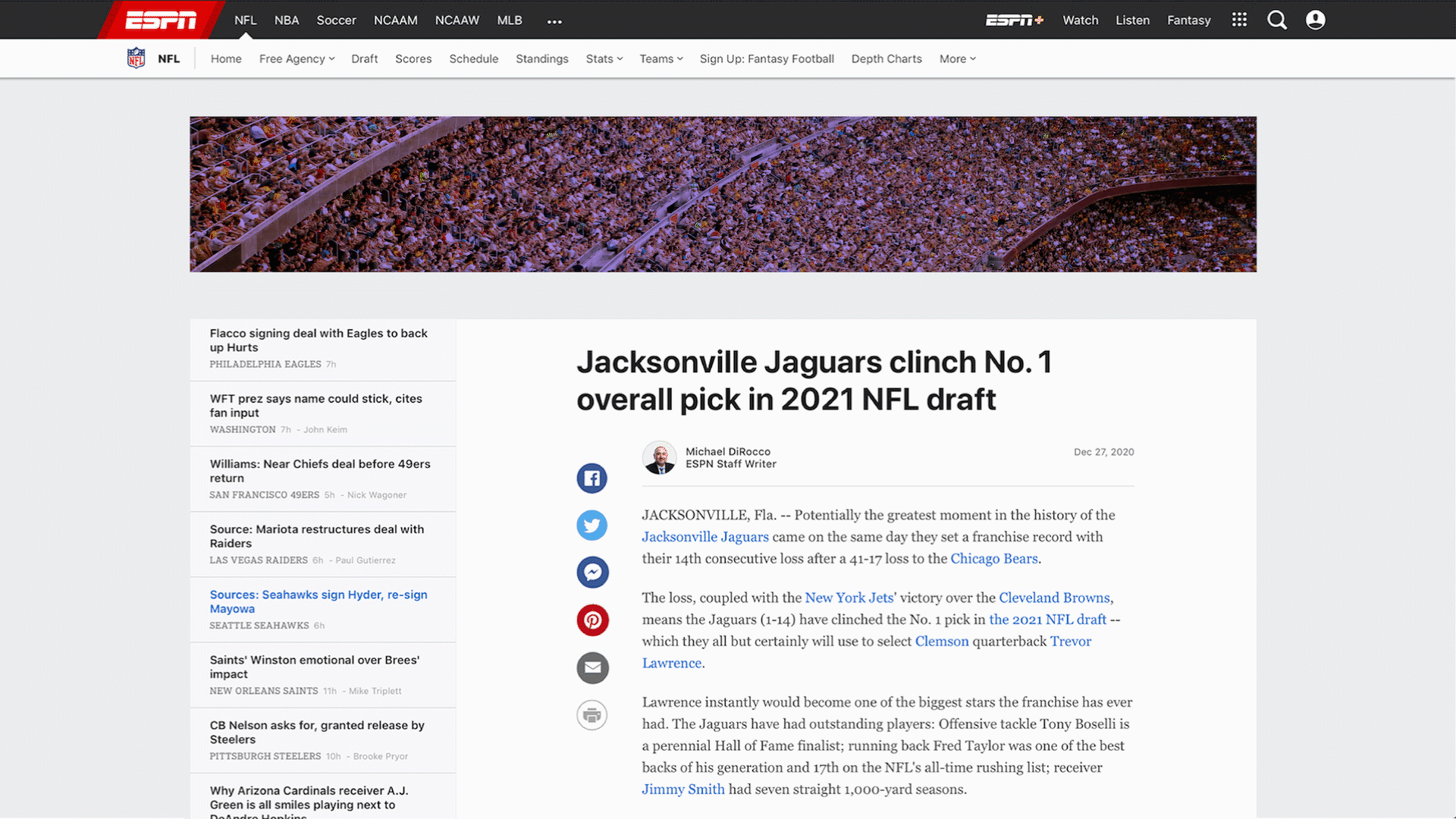1456x819 pixels.
Task: Open the Listen link
Action: (1132, 20)
